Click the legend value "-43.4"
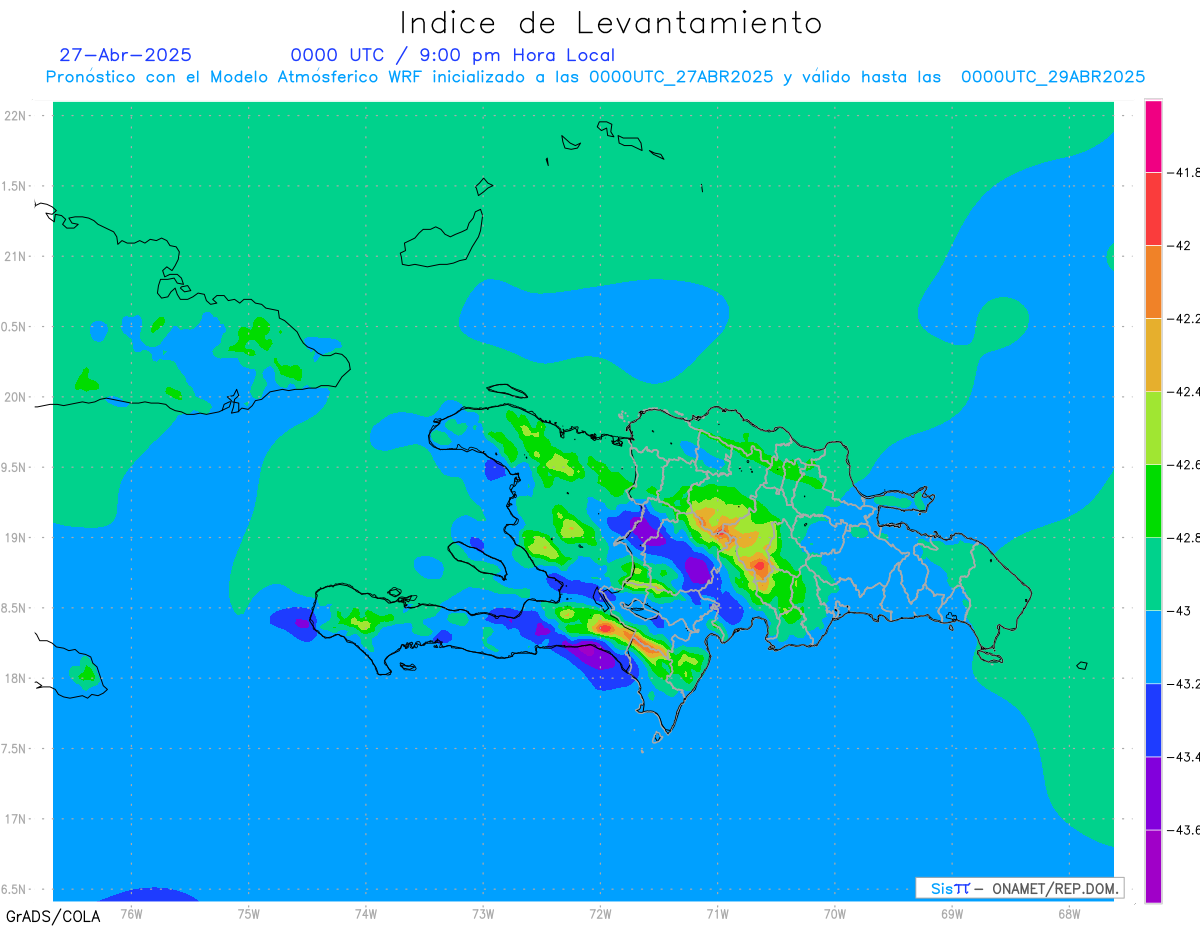Screen dimensions: 1200x927 click(1186, 756)
